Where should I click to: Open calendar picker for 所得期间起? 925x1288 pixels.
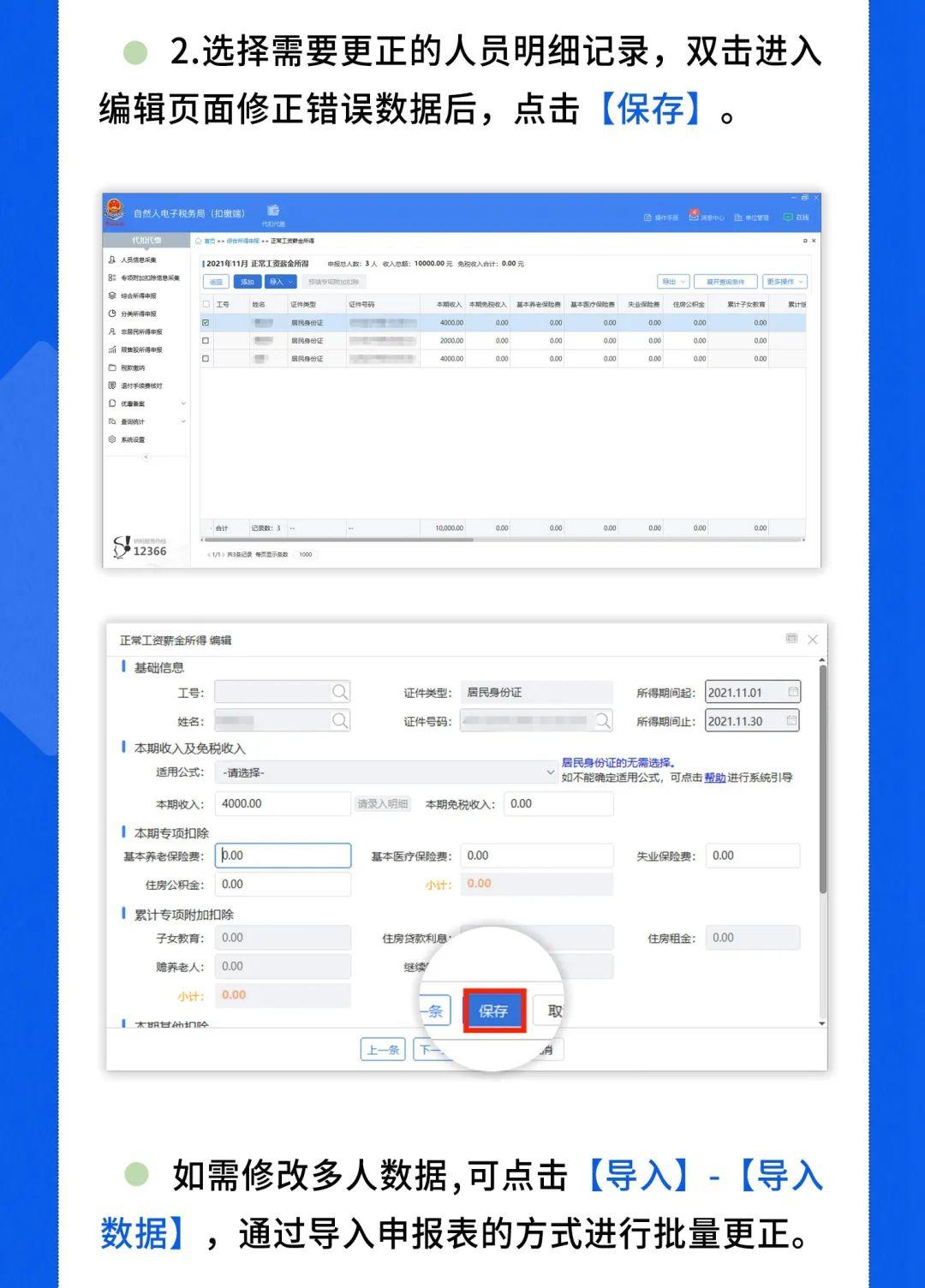tap(792, 692)
